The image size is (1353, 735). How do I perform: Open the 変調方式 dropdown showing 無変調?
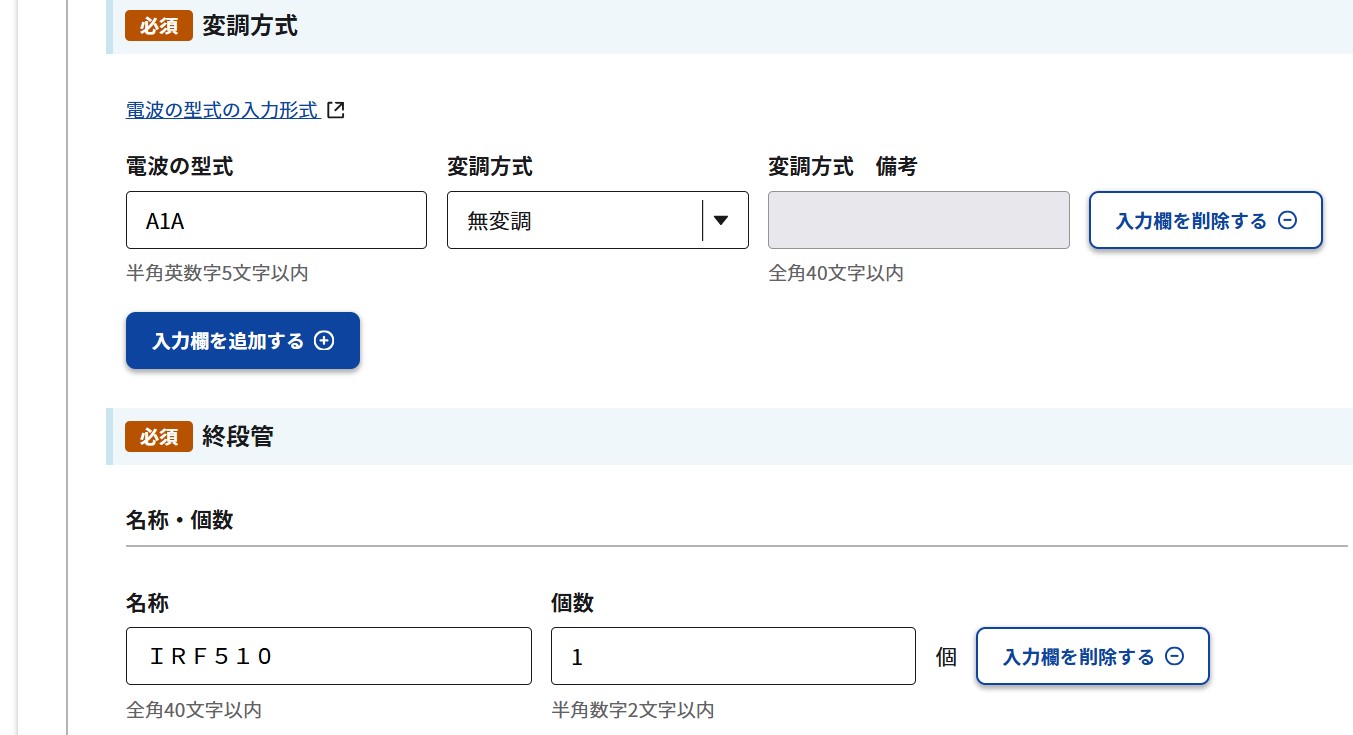pos(575,220)
